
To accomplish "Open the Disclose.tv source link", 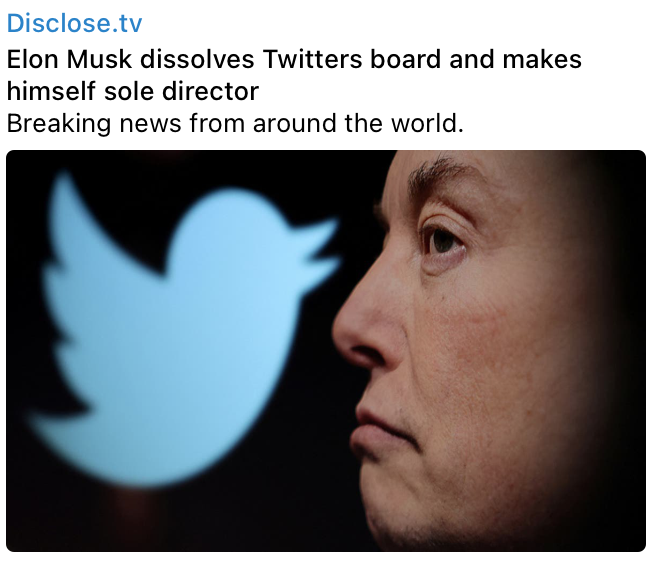I will click(x=75, y=23).
